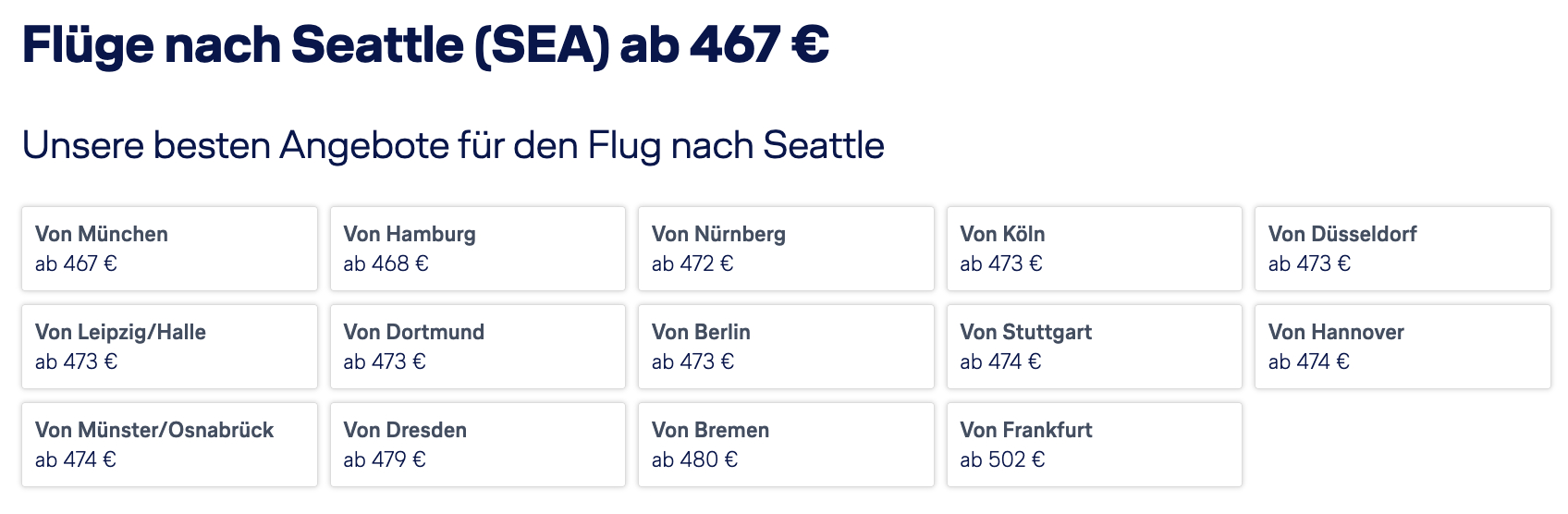Open the Dresden offer at 479 €
Viewport: 1568px width, 514px height.
[478, 445]
